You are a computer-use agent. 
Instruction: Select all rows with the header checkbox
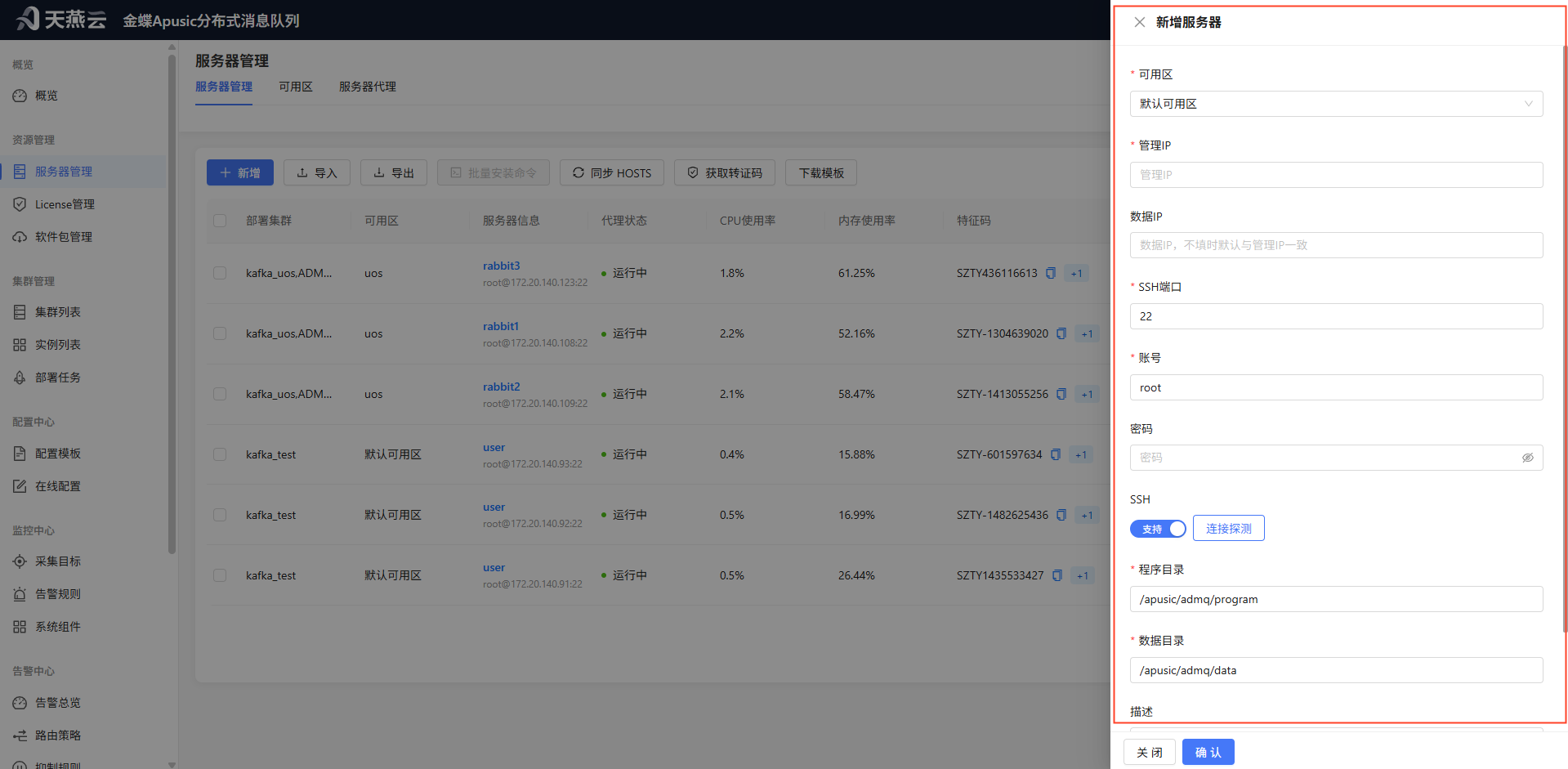[x=220, y=221]
